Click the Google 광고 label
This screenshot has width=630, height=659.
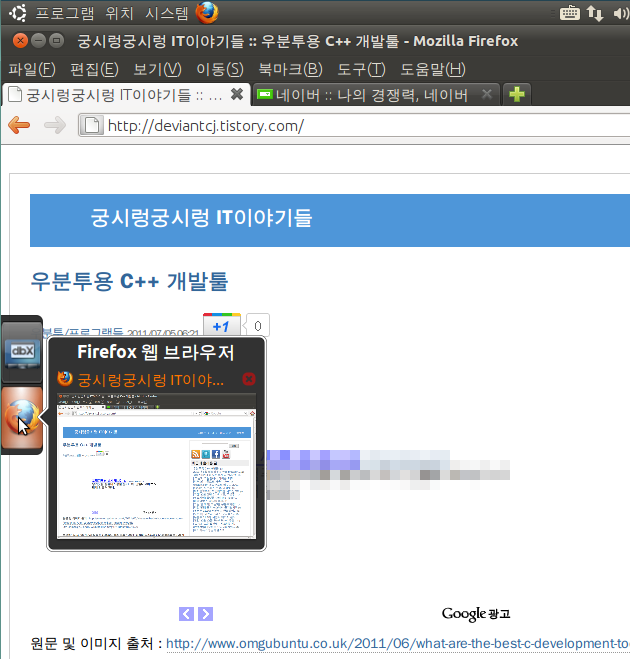(476, 614)
